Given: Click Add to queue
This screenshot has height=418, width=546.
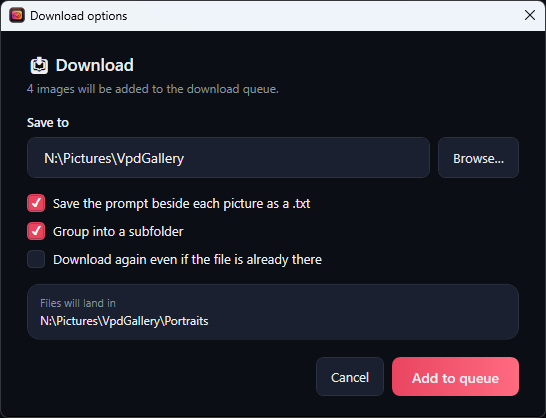Looking at the screenshot, I should click(455, 377).
